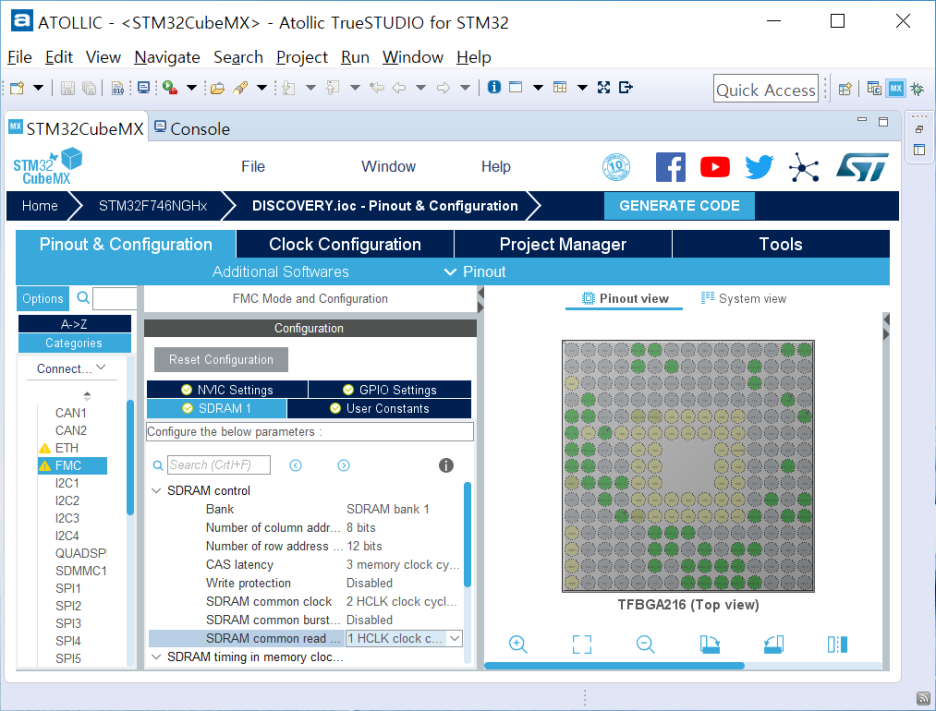Zoom out of the pinout view
936x711 pixels.
point(645,644)
